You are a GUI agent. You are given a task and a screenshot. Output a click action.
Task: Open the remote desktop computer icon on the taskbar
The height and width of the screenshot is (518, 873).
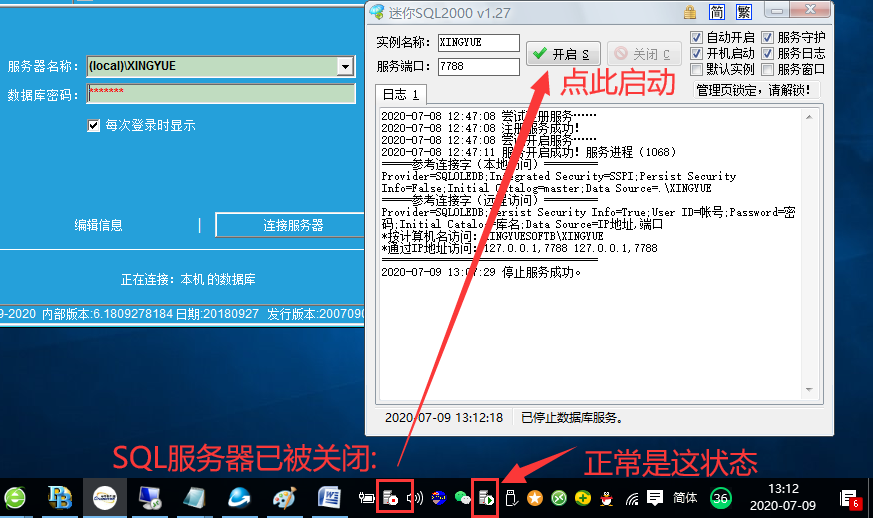click(150, 498)
